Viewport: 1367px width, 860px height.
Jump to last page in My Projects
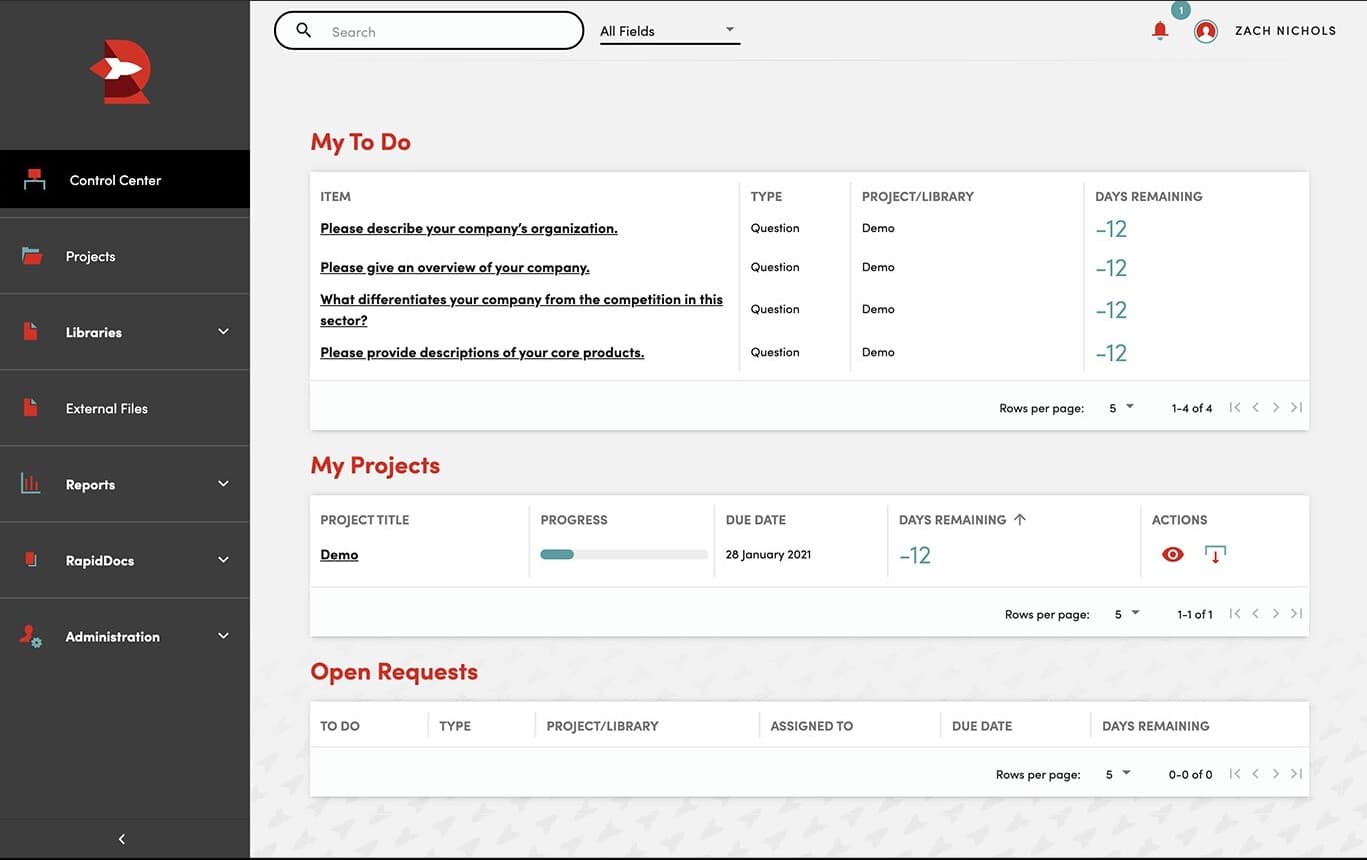[1296, 614]
